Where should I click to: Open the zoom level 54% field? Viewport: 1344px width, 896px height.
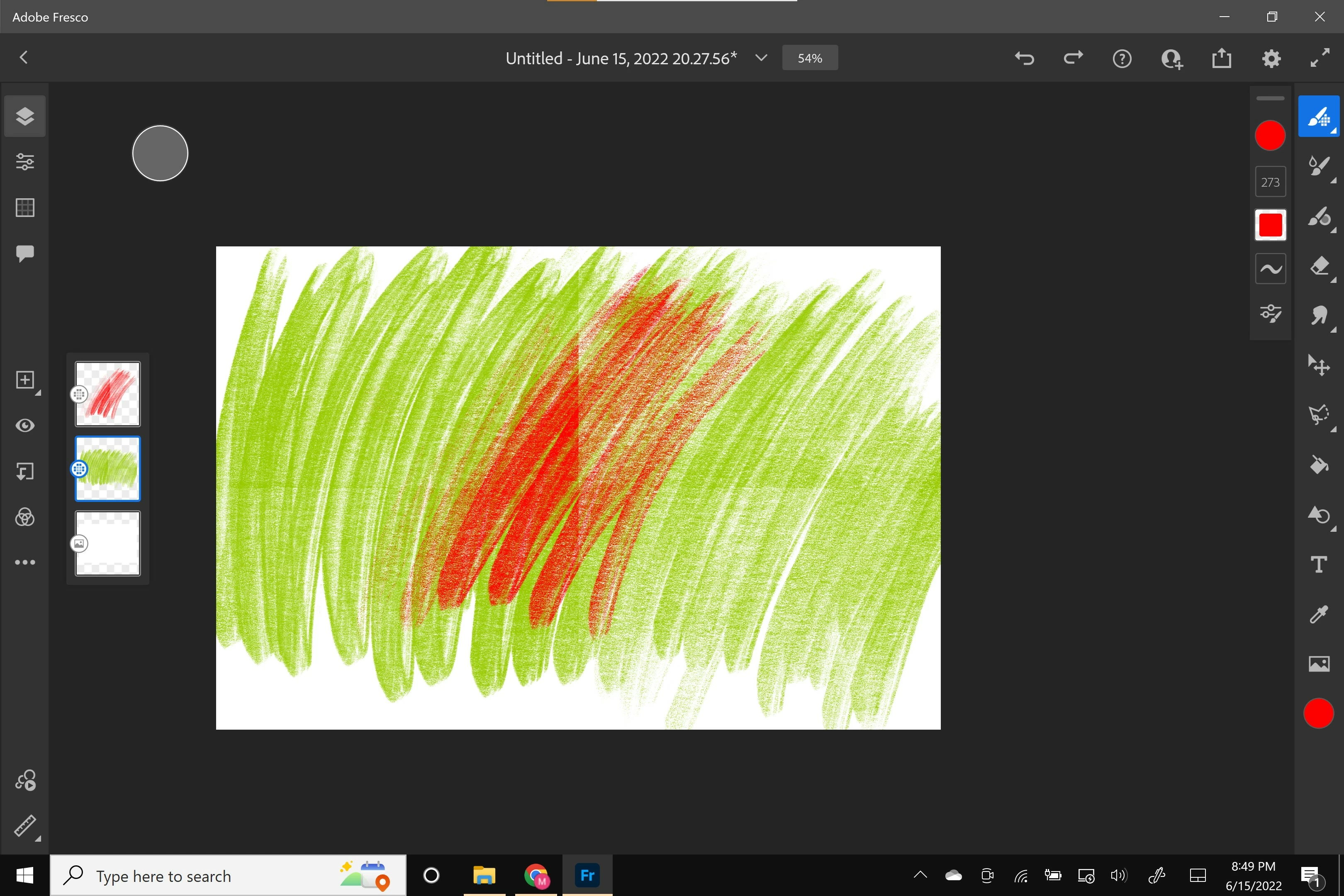pyautogui.click(x=809, y=58)
